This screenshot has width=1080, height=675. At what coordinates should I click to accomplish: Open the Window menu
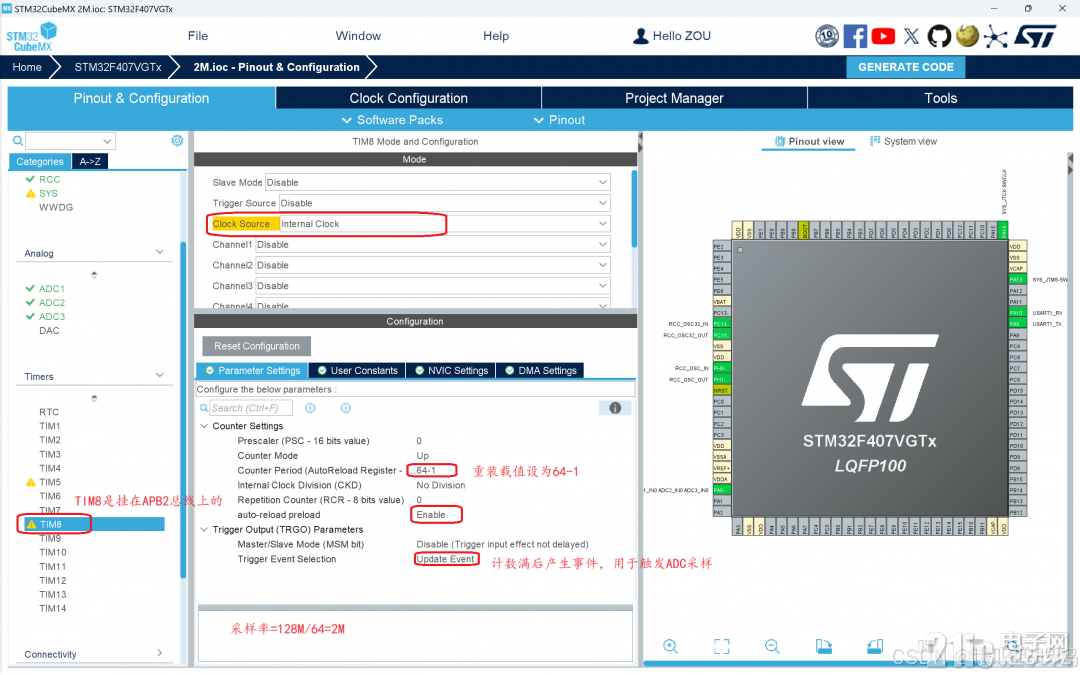click(358, 36)
